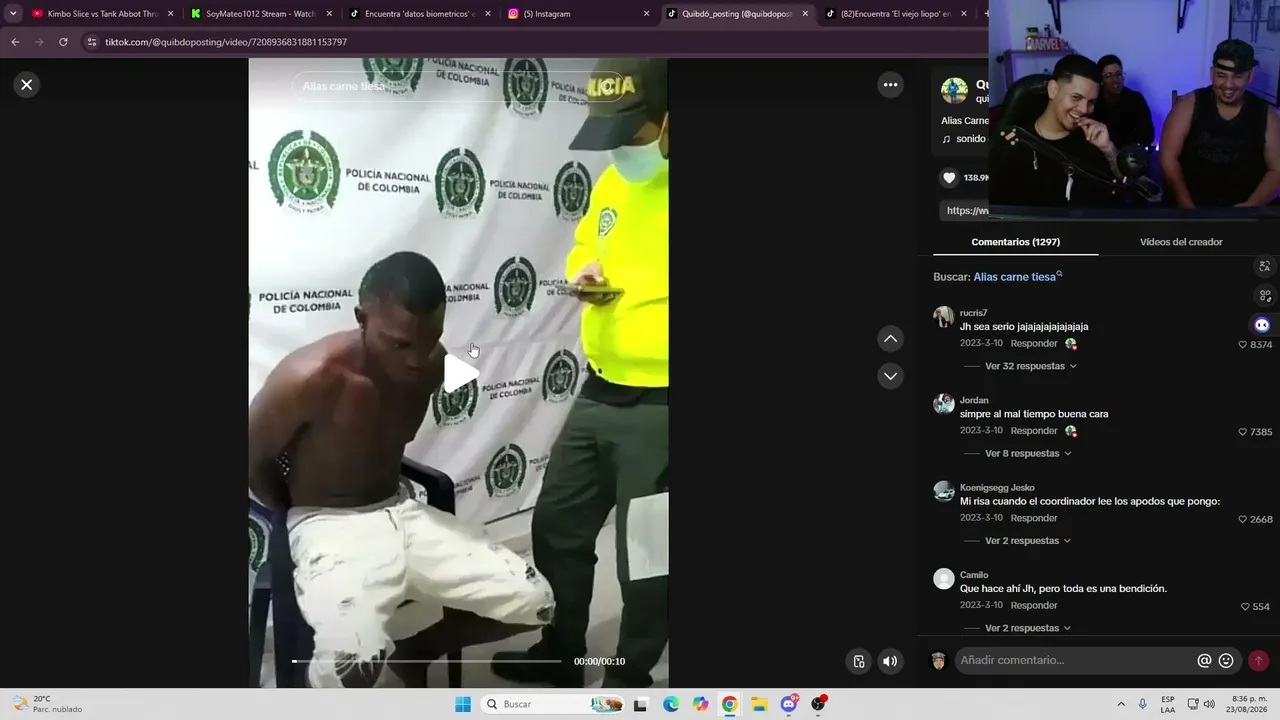Go to the previous video with up arrow
This screenshot has width=1280, height=720.
tap(890, 339)
